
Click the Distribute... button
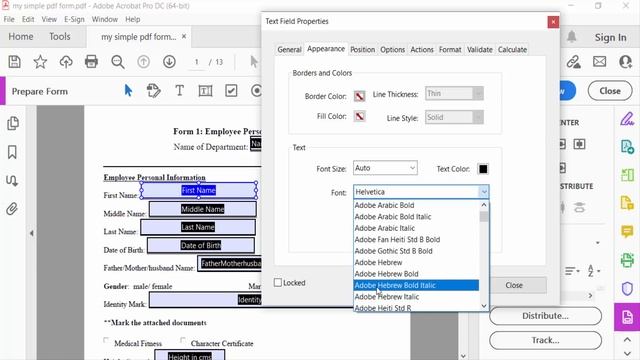[545, 316]
